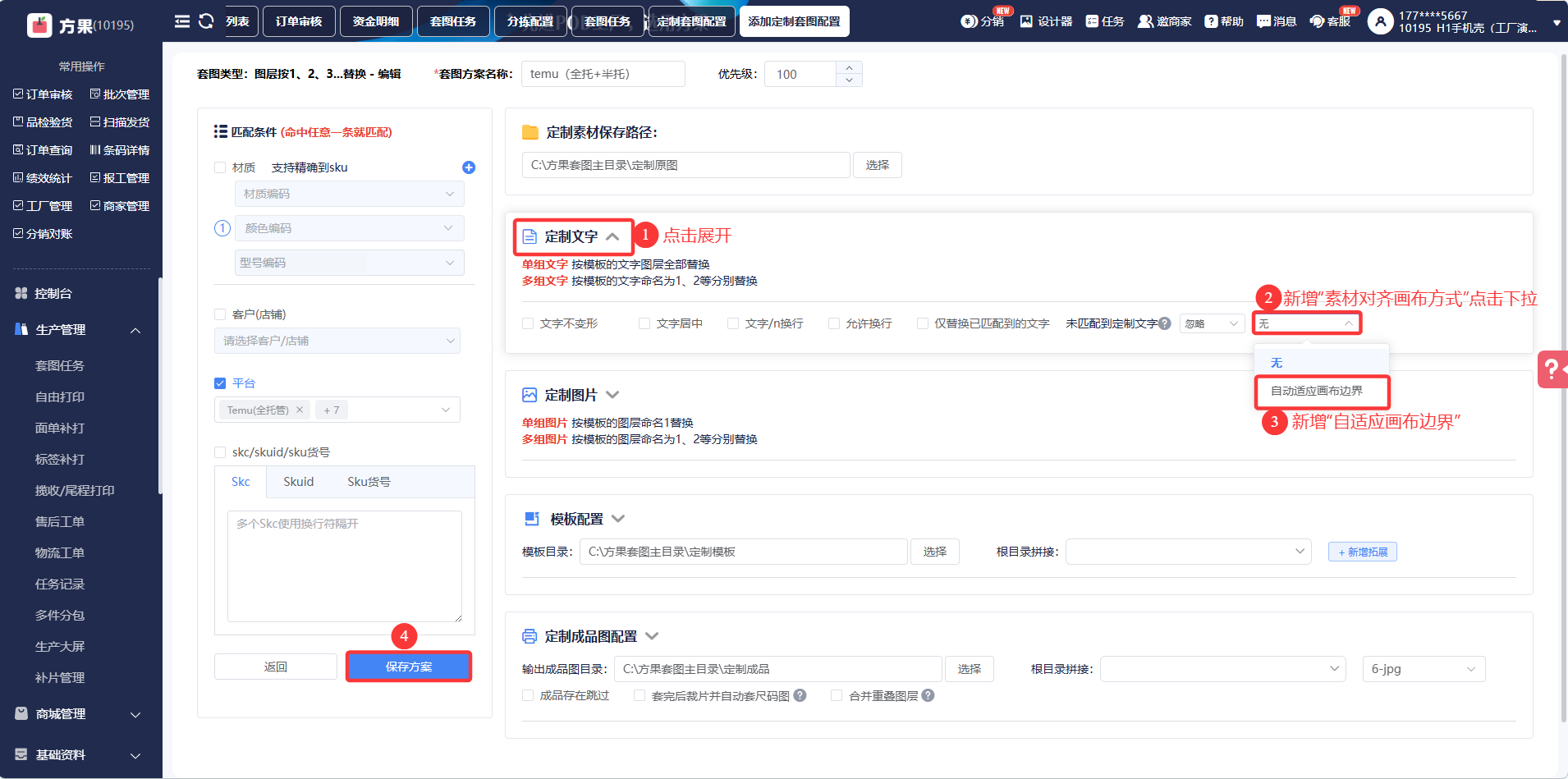
Task: Open the 请选择客户/店铺 dropdown
Action: click(x=337, y=341)
